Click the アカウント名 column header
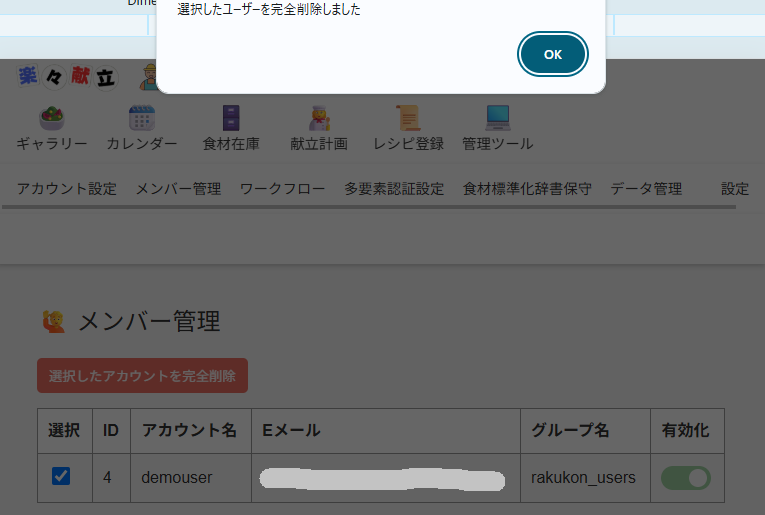 pyautogui.click(x=189, y=430)
